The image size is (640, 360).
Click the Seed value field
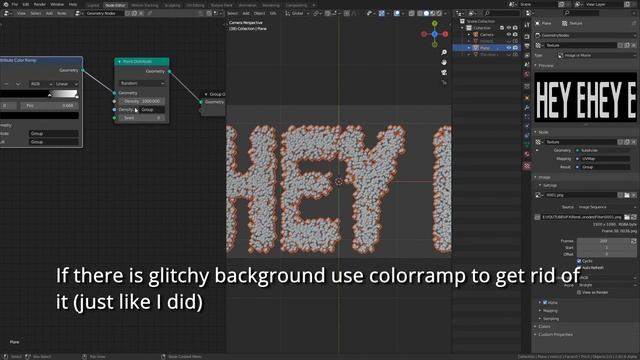tap(142, 118)
